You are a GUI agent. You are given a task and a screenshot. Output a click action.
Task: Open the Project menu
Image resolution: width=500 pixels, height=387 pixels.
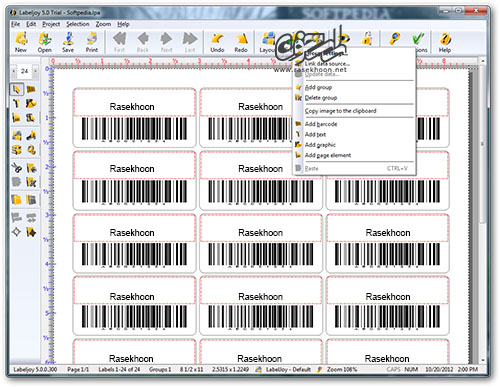(x=51, y=24)
